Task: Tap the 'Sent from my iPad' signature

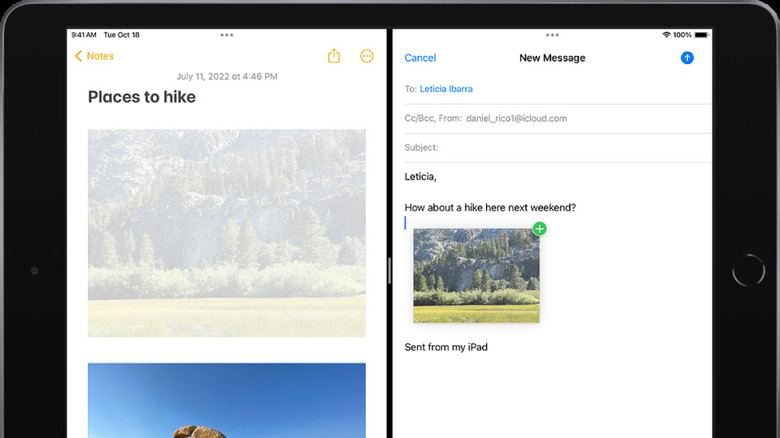Action: 446,347
